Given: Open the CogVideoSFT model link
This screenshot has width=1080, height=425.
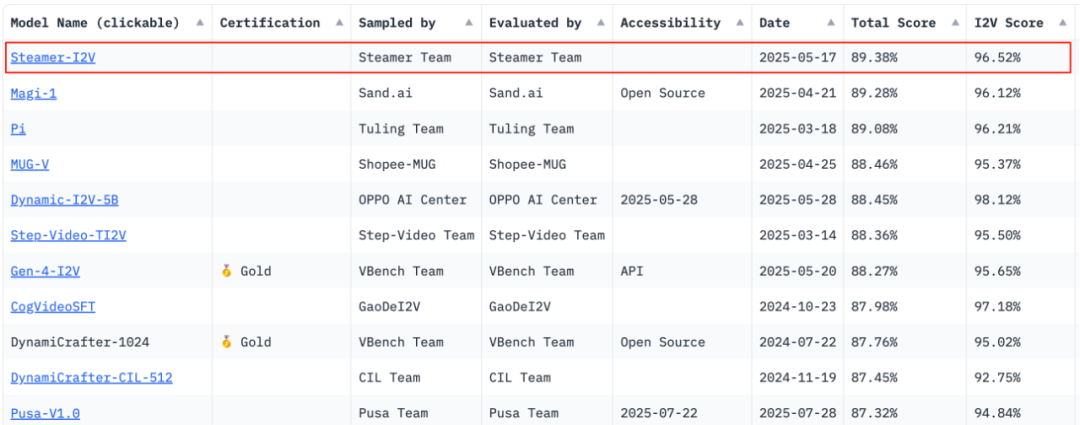Looking at the screenshot, I should (53, 306).
